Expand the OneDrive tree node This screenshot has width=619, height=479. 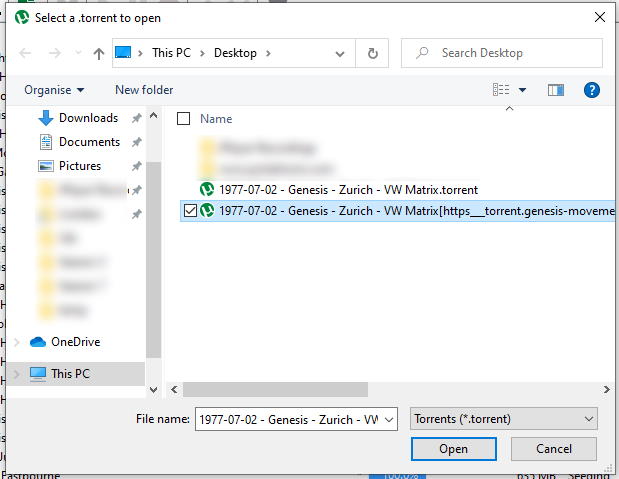(17, 342)
